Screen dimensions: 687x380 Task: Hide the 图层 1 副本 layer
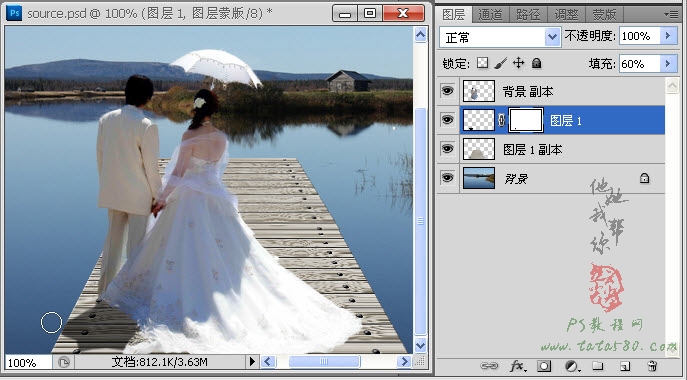tap(447, 149)
